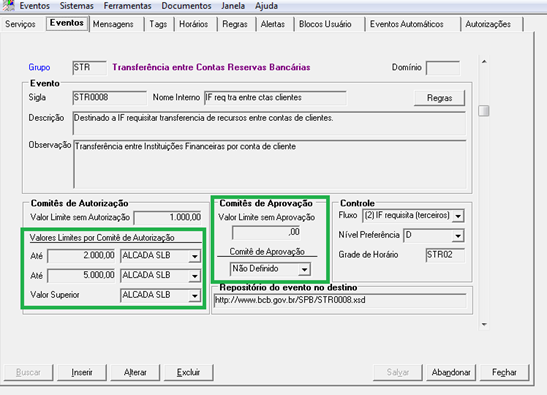Open the Eventos menu
Image resolution: width=547 pixels, height=395 pixels.
point(34,6)
